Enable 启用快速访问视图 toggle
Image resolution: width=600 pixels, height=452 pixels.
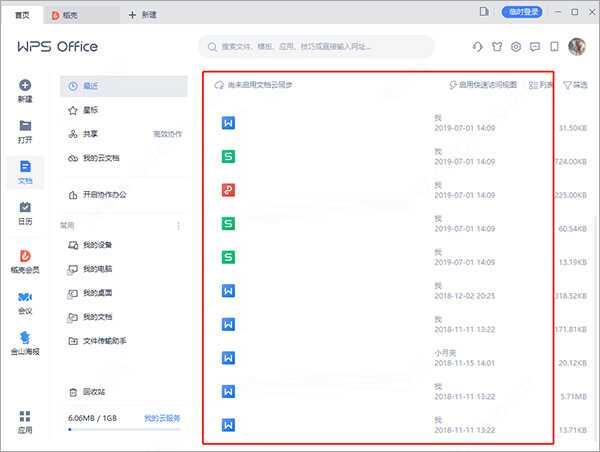point(484,86)
